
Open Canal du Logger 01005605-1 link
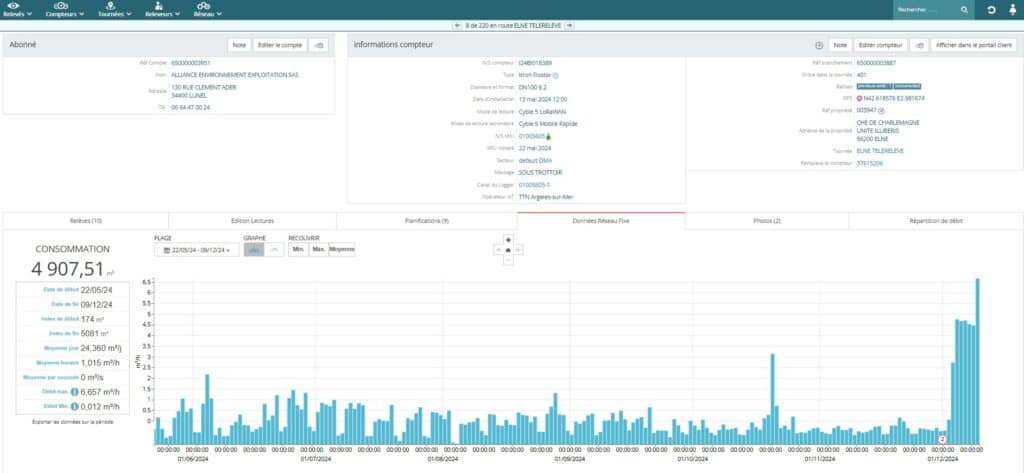coord(536,184)
